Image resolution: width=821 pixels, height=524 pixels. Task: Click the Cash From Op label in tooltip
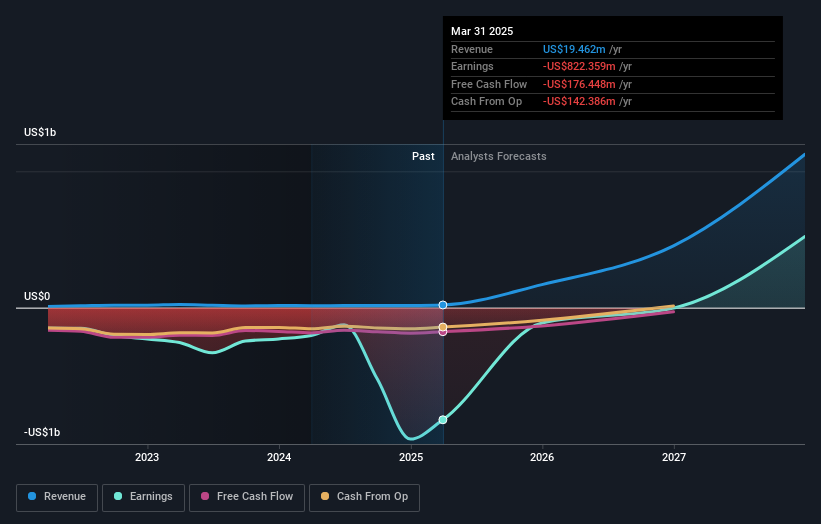[x=486, y=102]
